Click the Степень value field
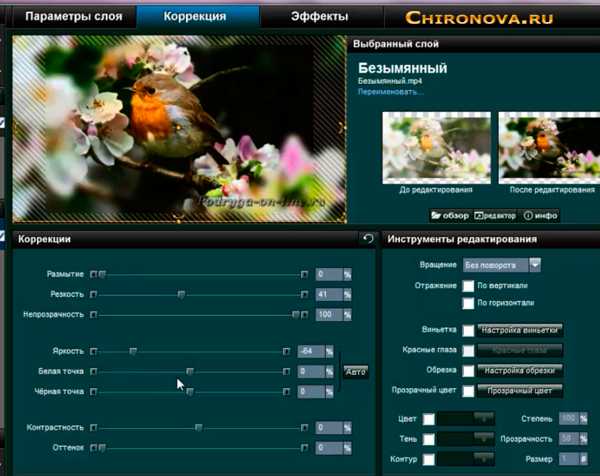Image resolution: width=600 pixels, height=476 pixels. tap(569, 419)
